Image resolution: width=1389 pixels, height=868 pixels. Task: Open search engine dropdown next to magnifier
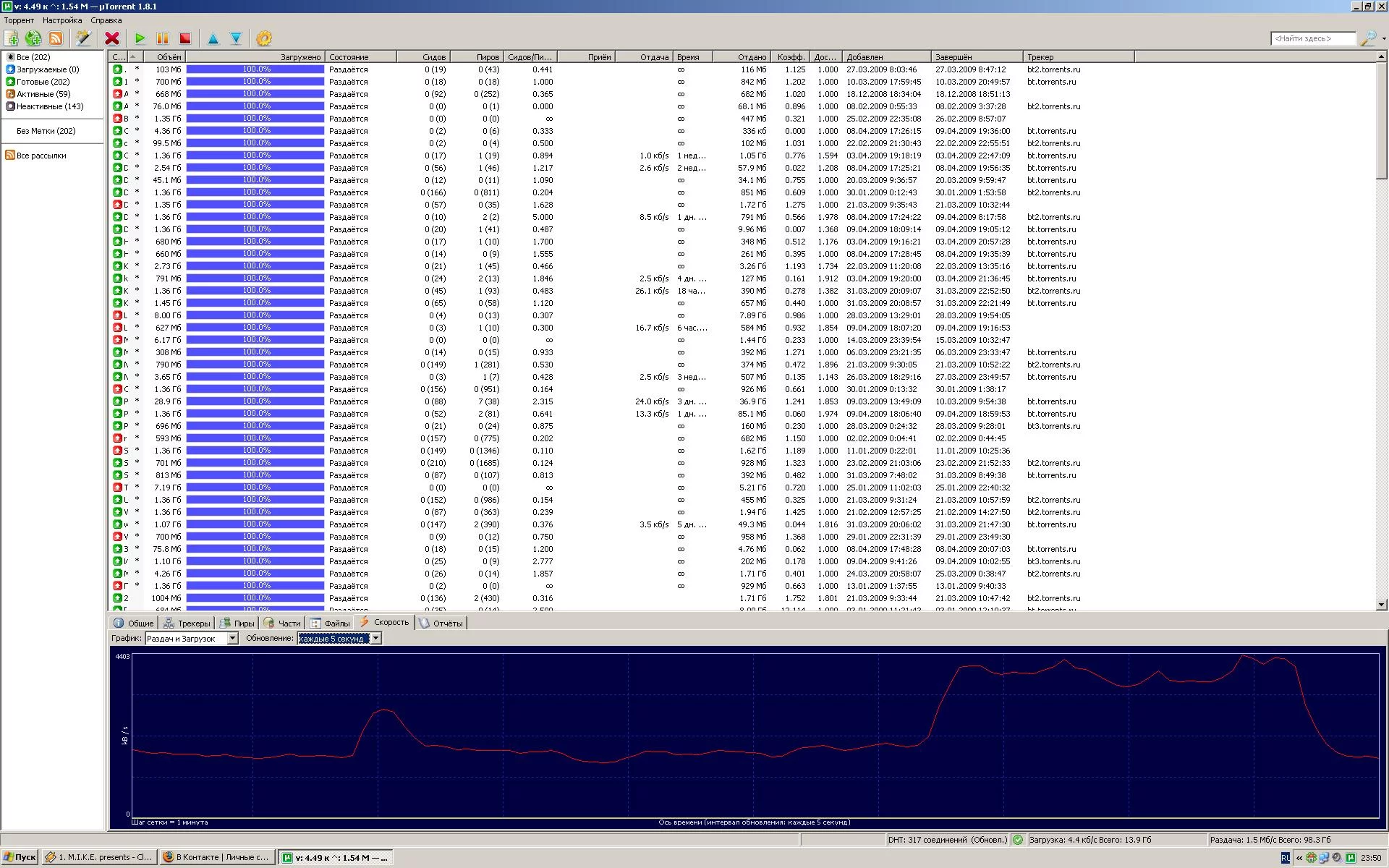1383,38
